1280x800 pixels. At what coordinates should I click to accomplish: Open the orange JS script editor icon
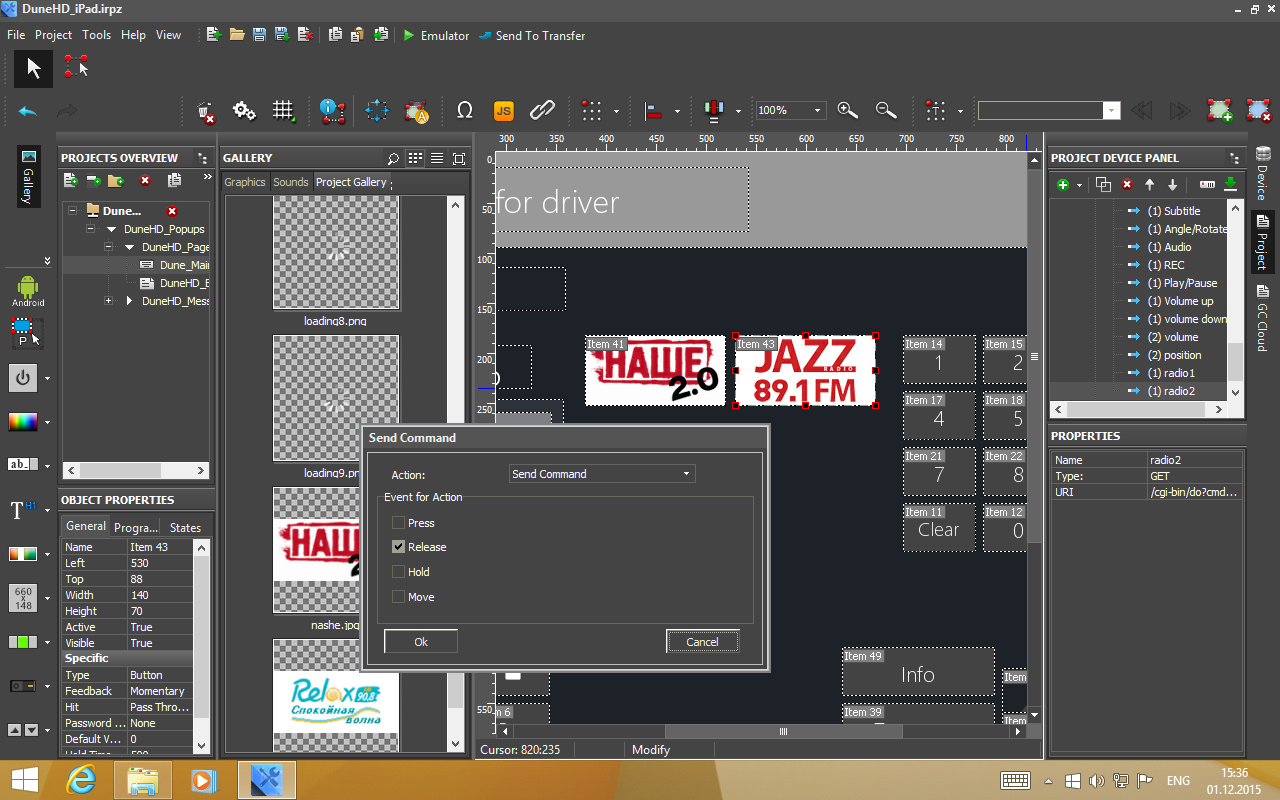[x=503, y=111]
